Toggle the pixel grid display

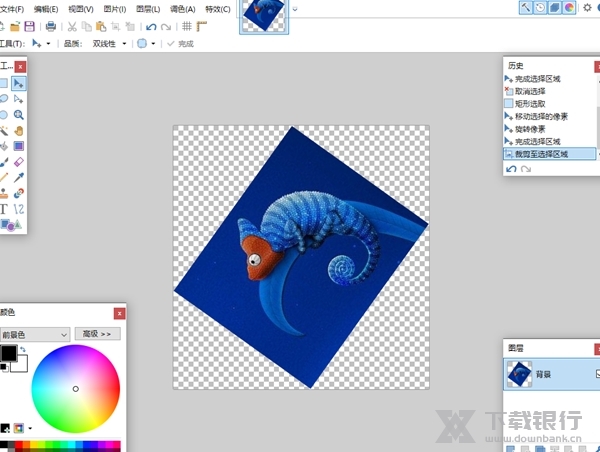(x=187, y=26)
